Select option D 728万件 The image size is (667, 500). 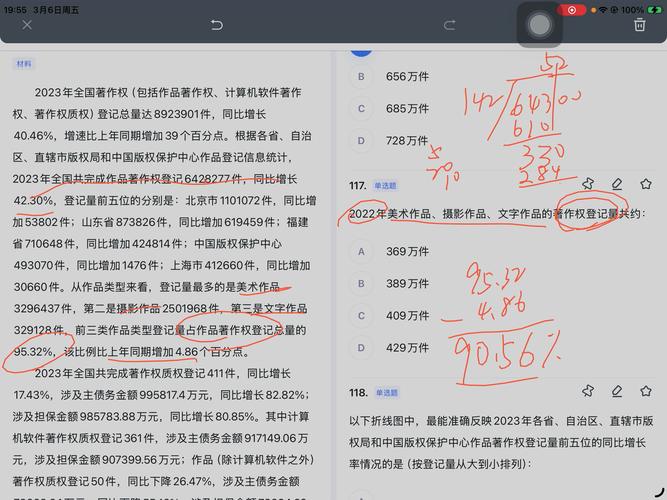389,140
